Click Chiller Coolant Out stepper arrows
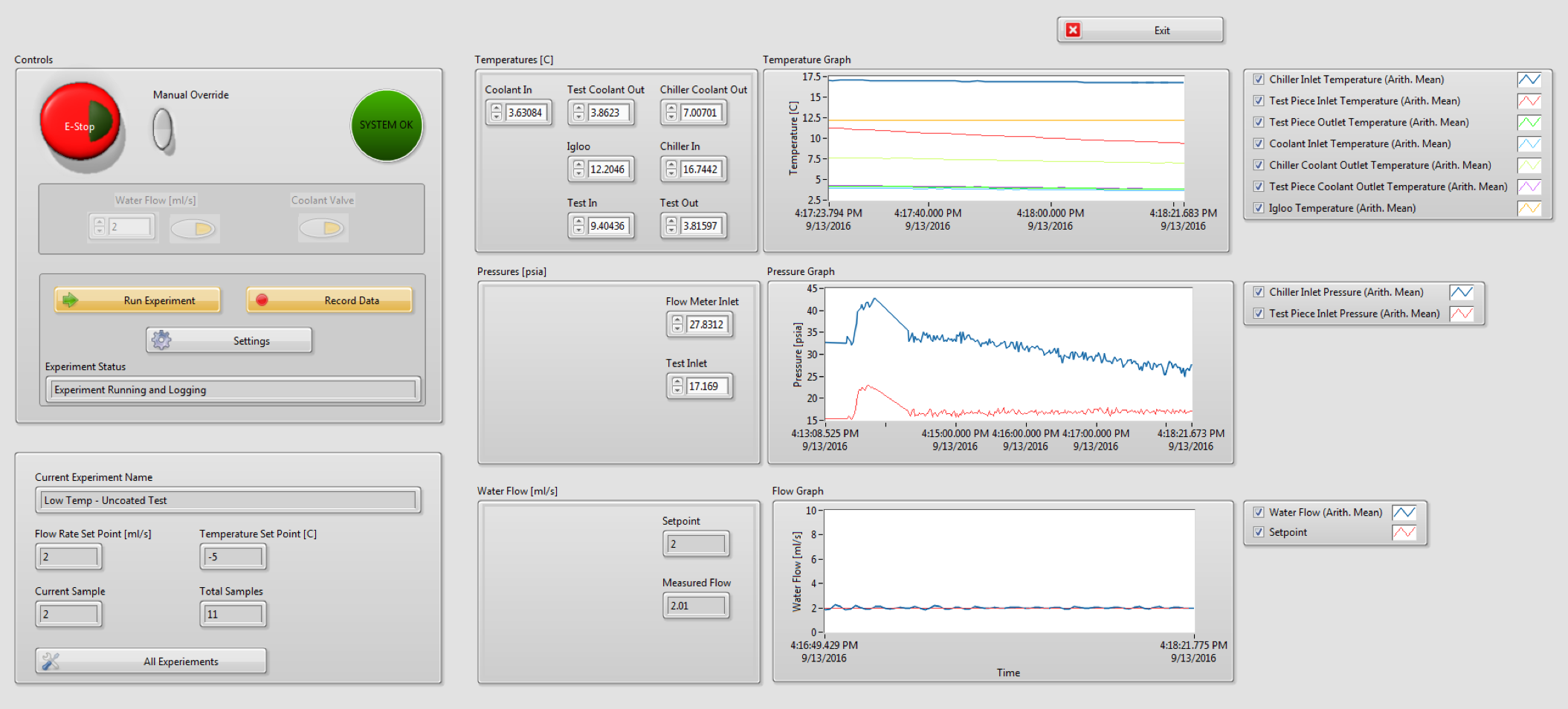The height and width of the screenshot is (709, 1568). (x=671, y=113)
